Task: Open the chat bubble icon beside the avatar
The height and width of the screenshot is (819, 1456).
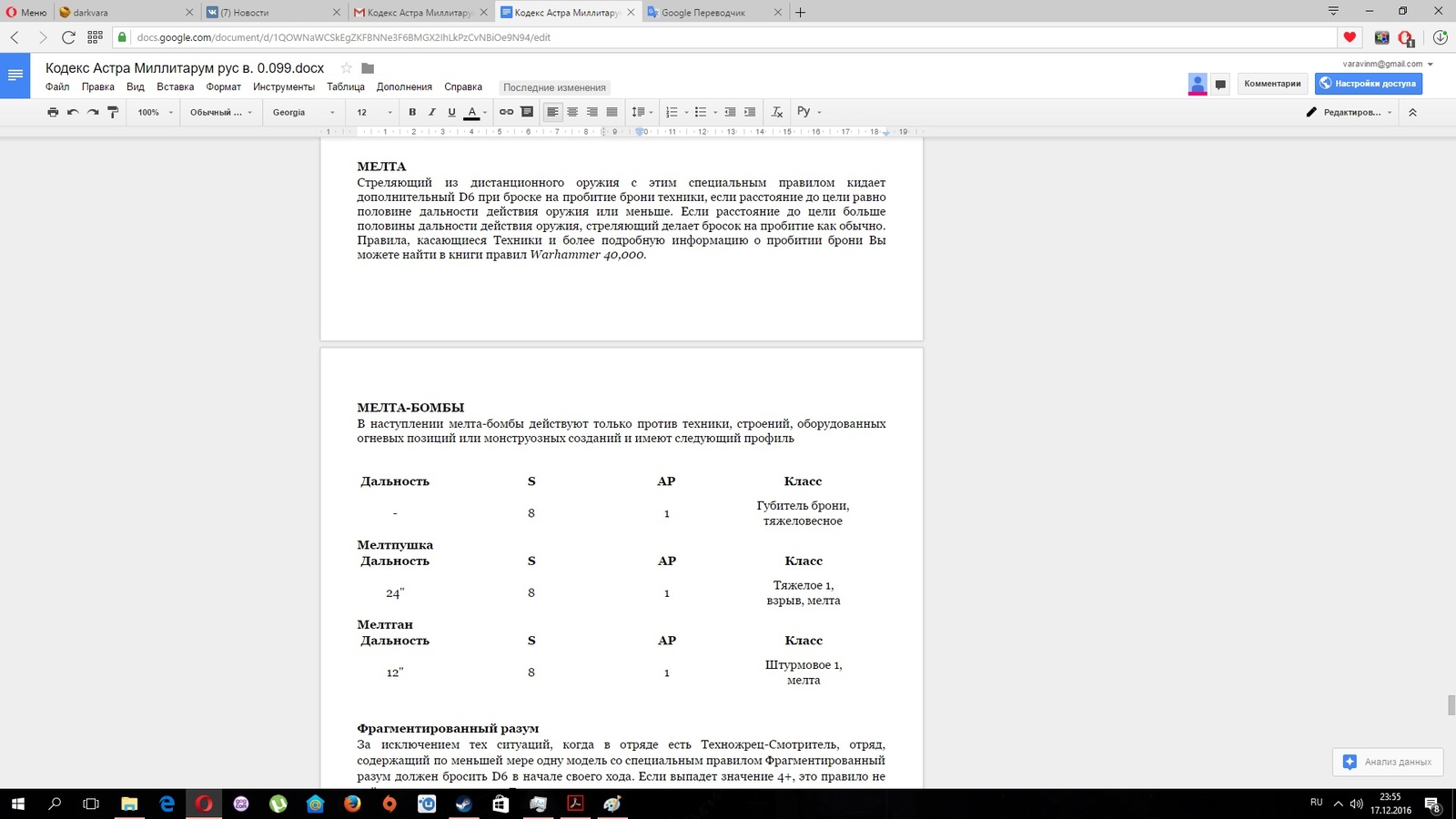Action: pos(1220,84)
